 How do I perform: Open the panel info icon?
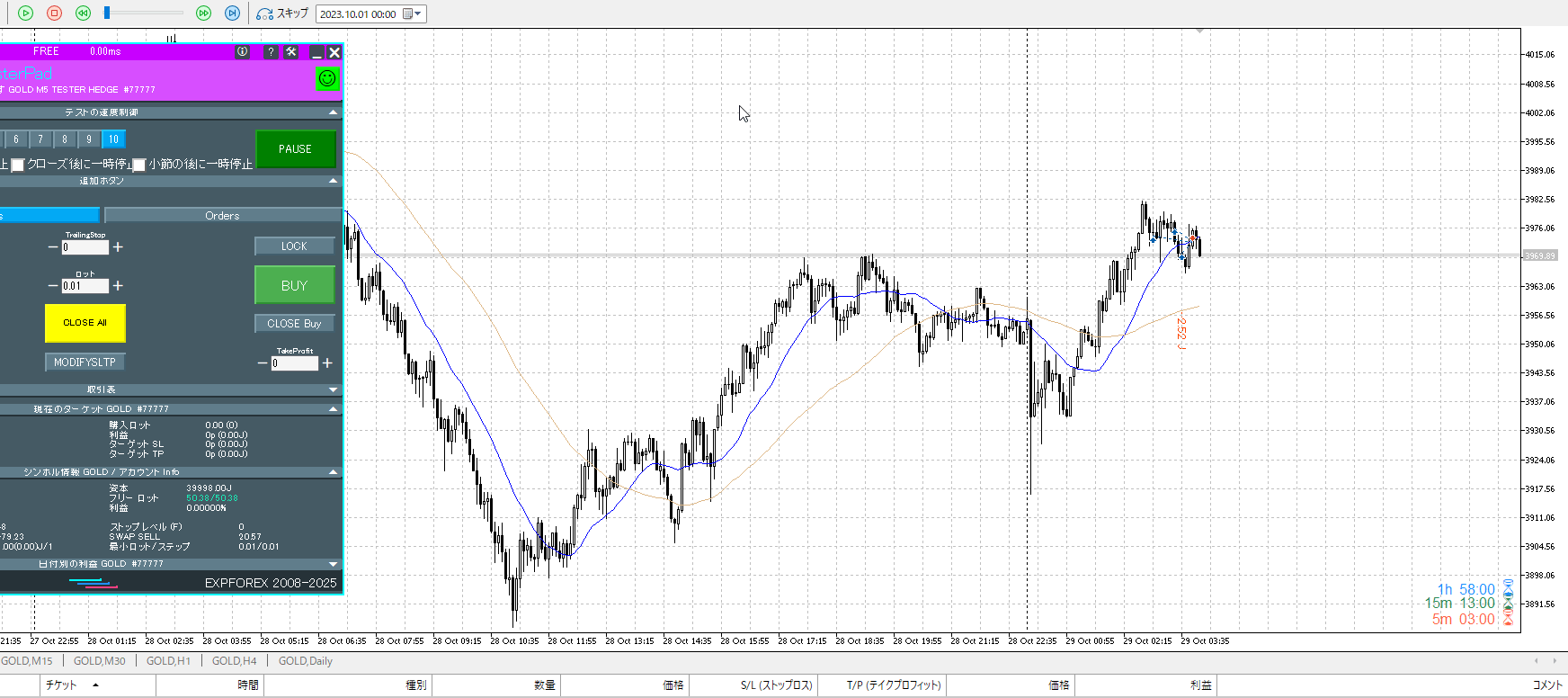[242, 52]
